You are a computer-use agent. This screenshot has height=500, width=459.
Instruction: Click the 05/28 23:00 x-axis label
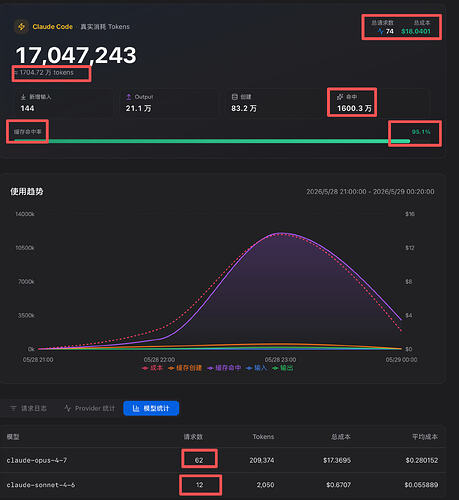tap(280, 360)
